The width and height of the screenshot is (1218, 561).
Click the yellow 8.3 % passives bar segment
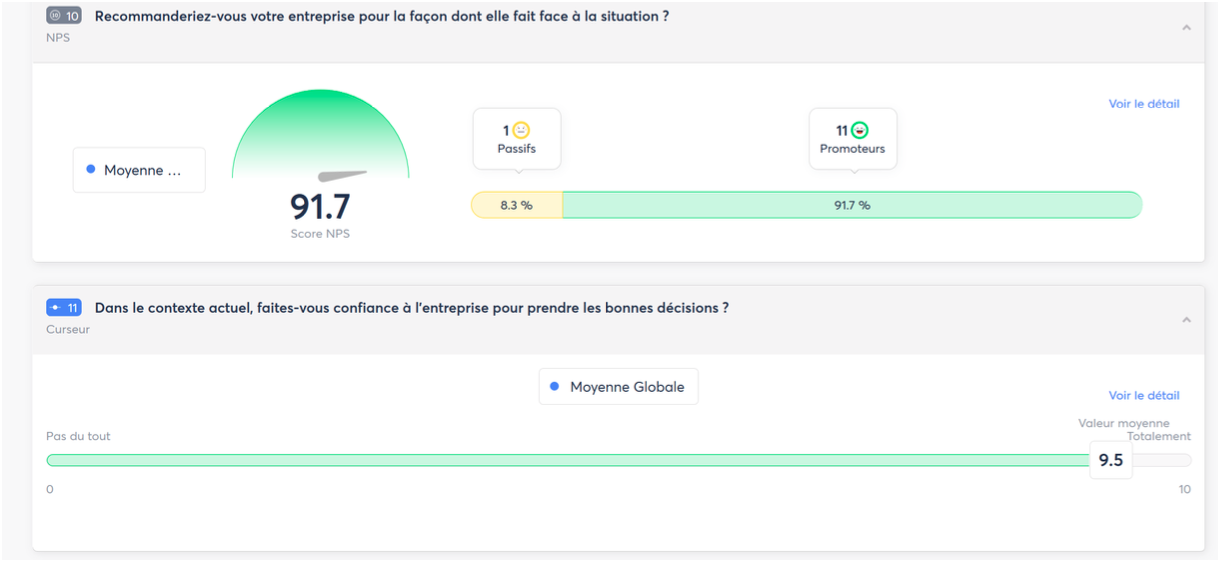tap(517, 205)
